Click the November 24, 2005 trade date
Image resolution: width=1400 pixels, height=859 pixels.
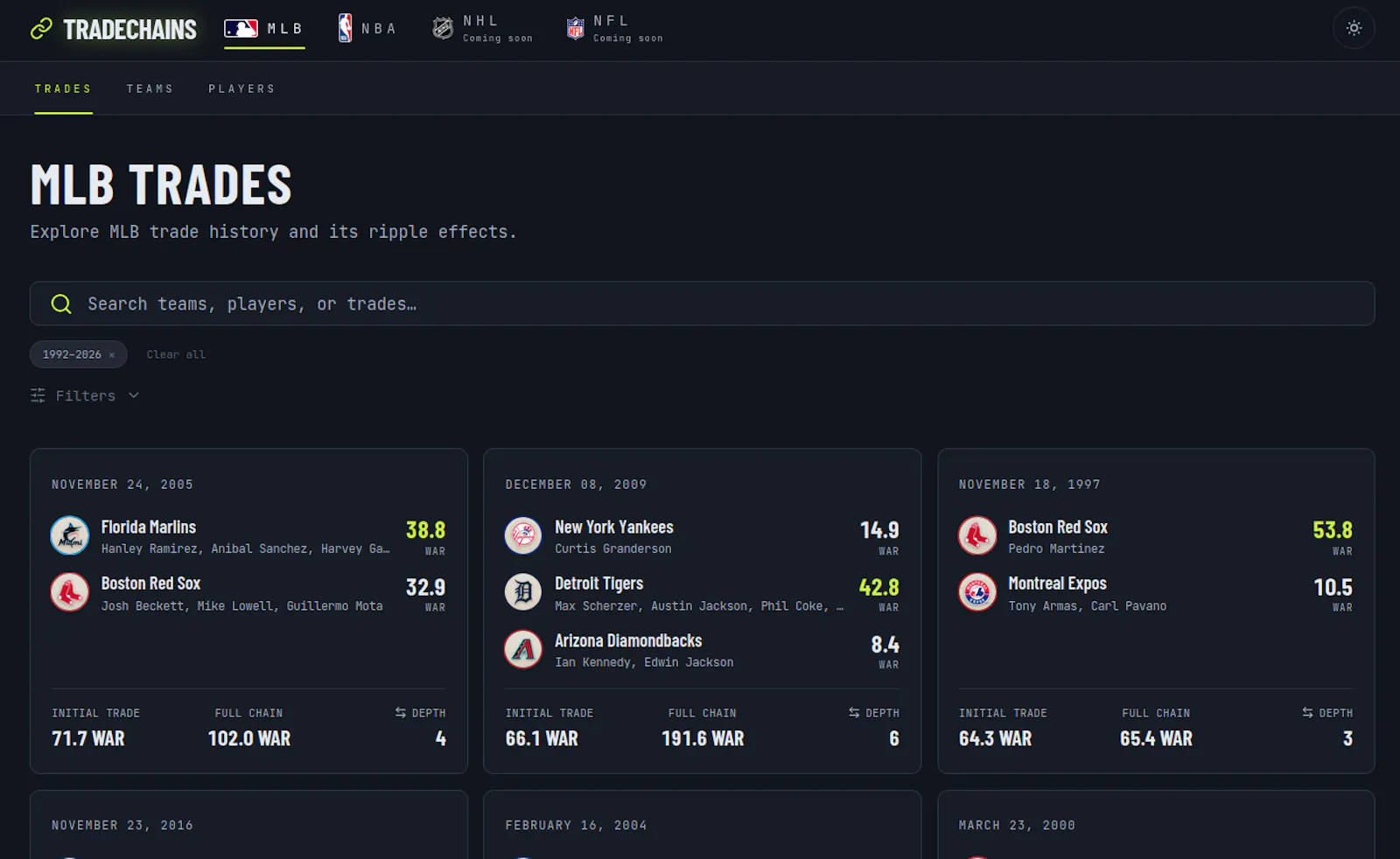coord(122,485)
